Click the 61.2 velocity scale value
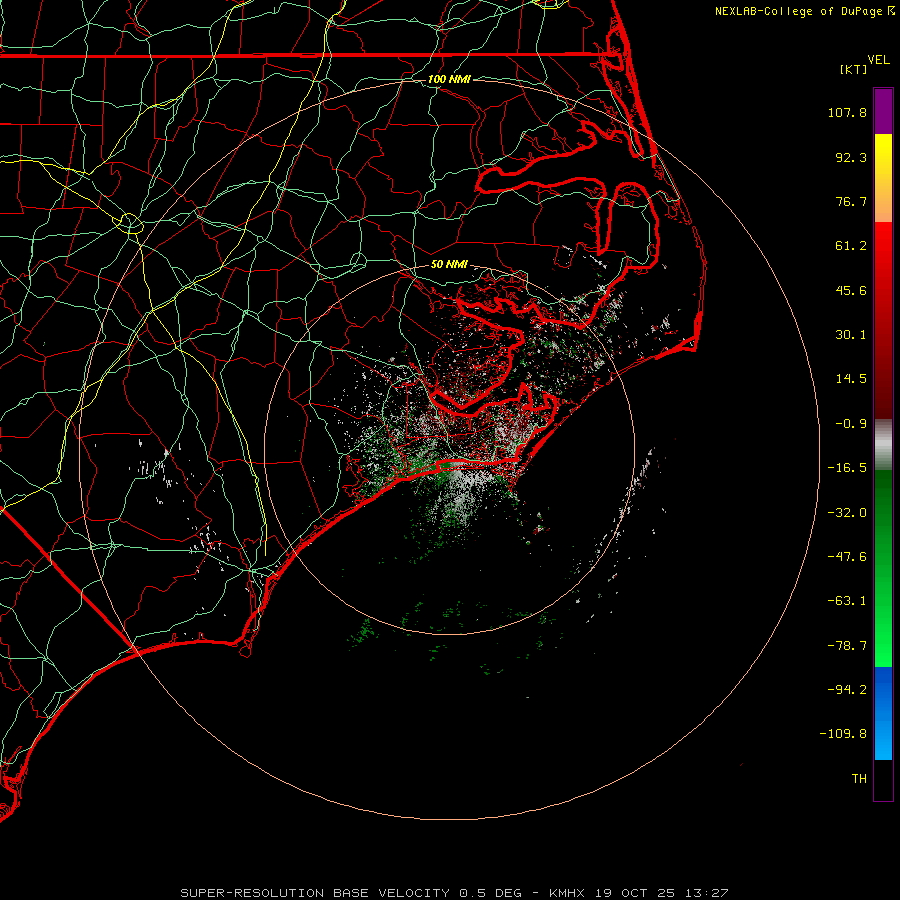900x900 pixels. [851, 246]
